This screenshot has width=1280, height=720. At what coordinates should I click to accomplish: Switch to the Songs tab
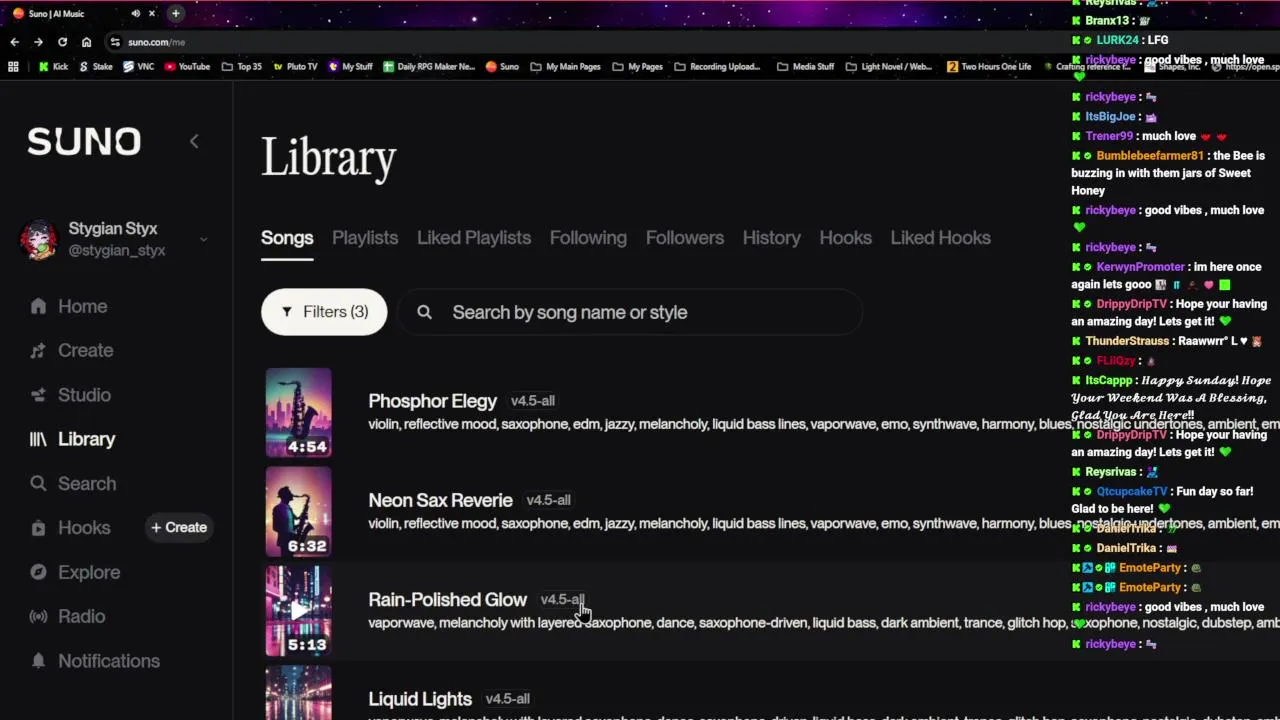287,238
